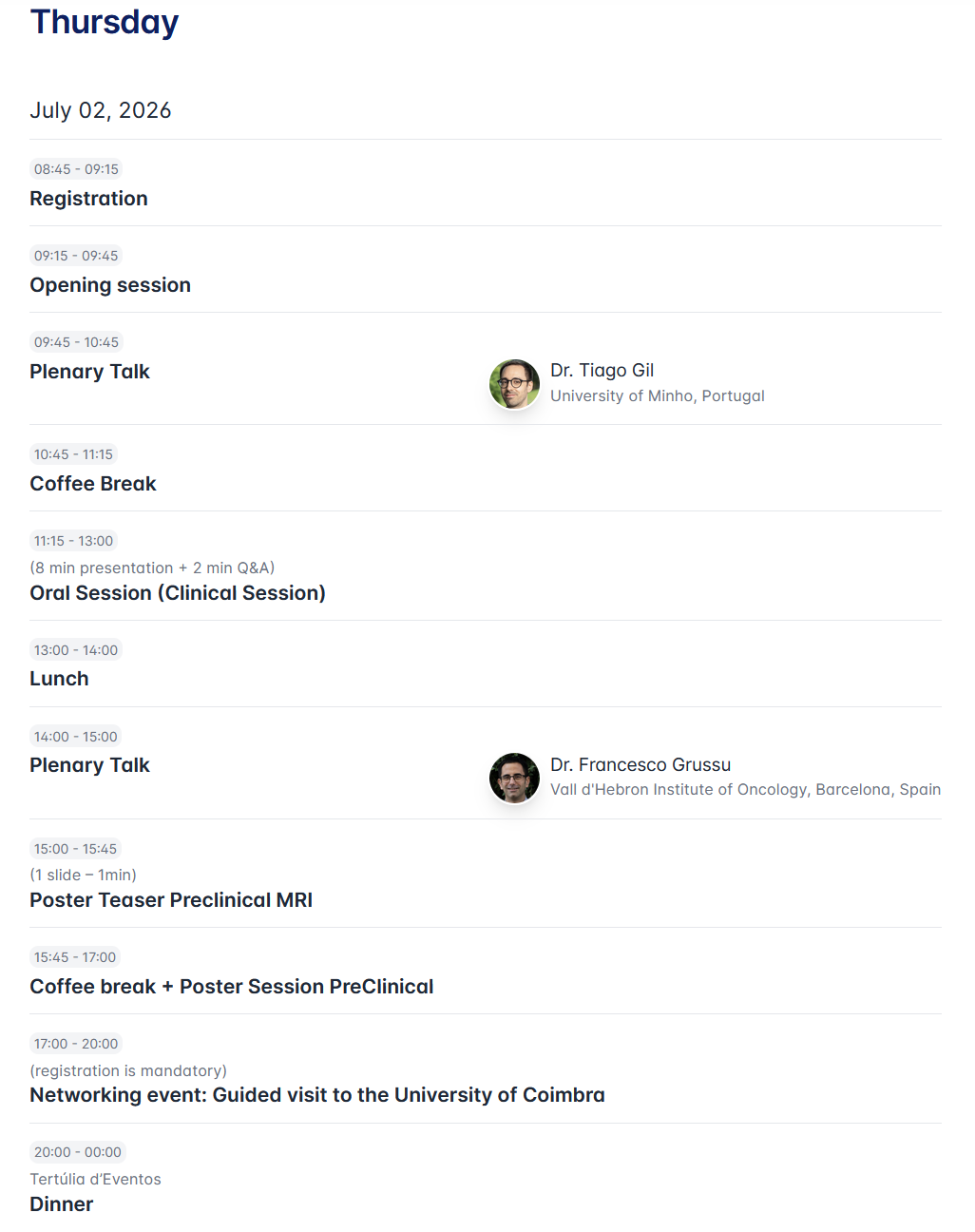Click the Vall d'Hebron Institute affiliation text

[745, 790]
